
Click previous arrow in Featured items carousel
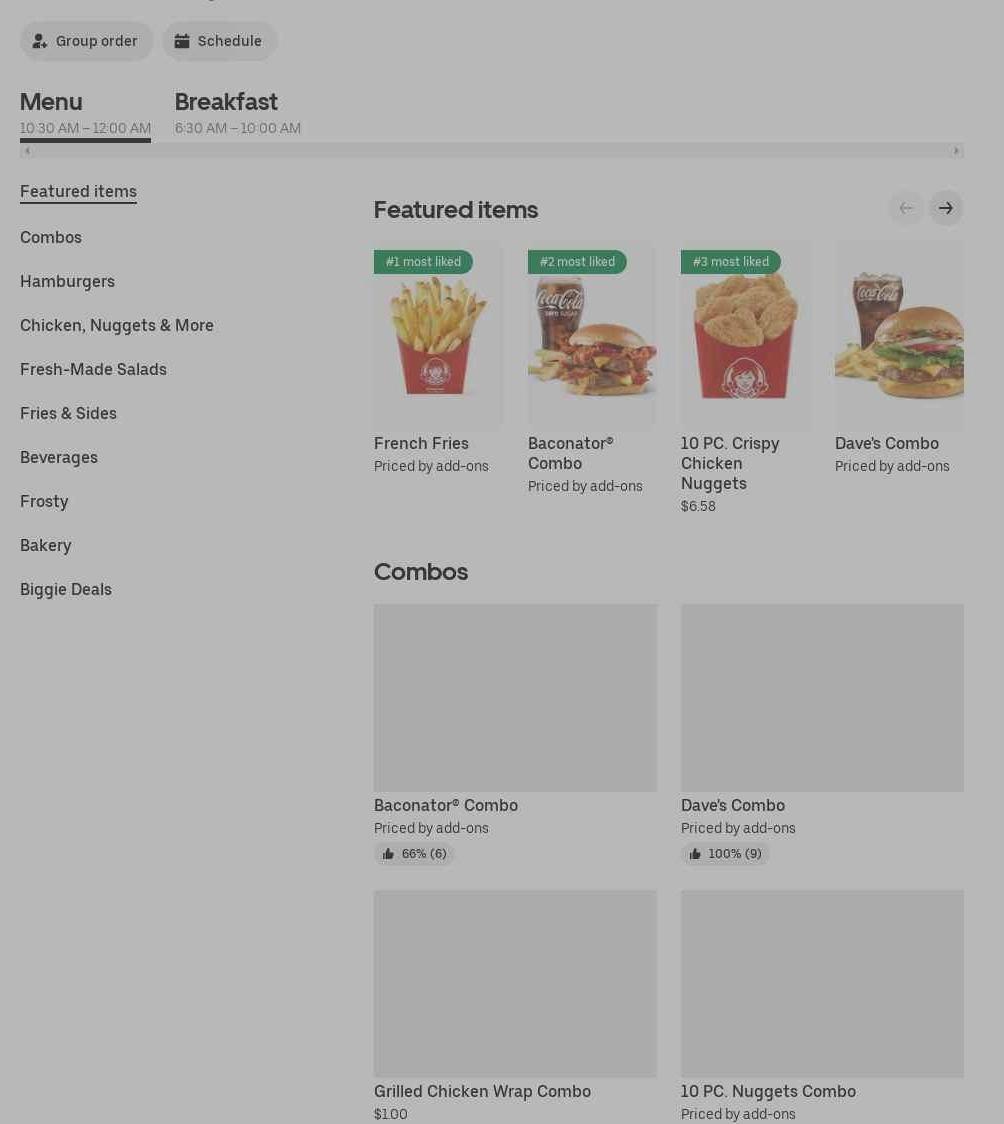906,208
